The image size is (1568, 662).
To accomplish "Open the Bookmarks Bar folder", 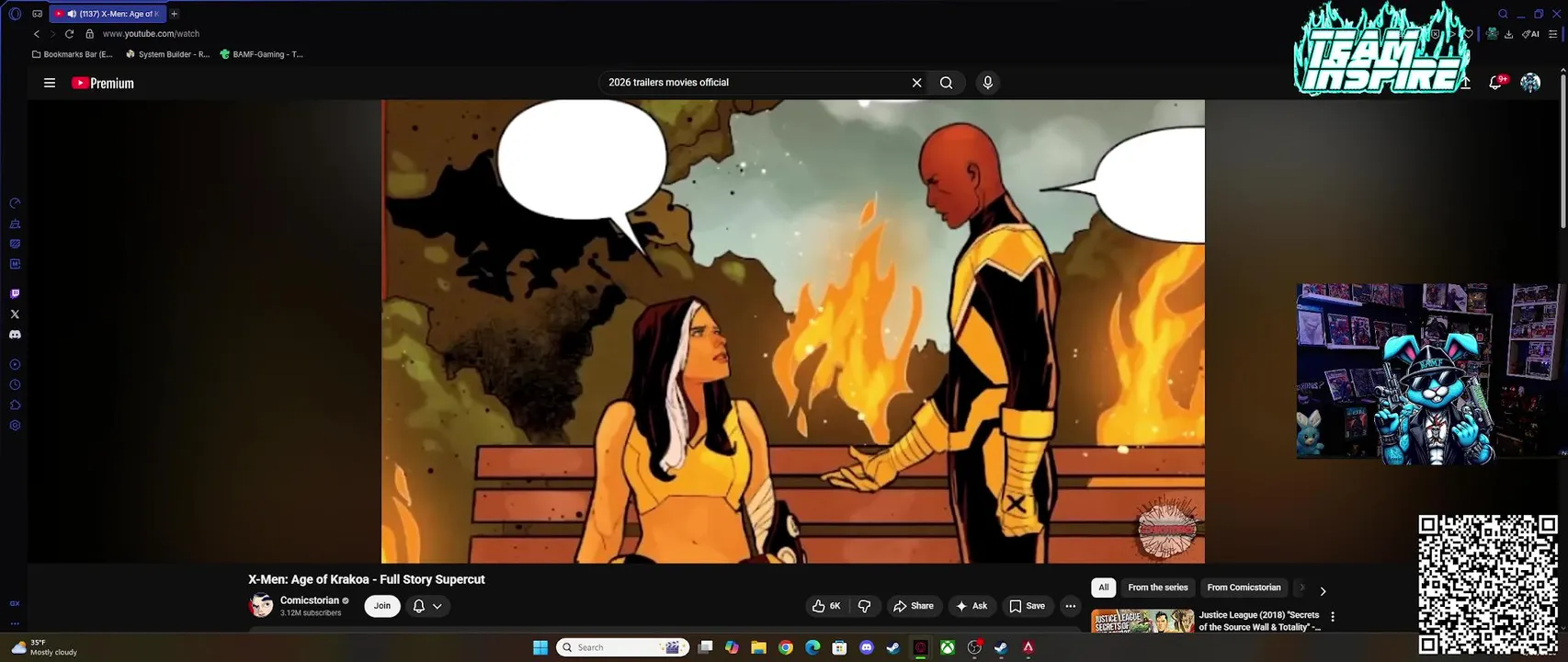I will coord(72,54).
